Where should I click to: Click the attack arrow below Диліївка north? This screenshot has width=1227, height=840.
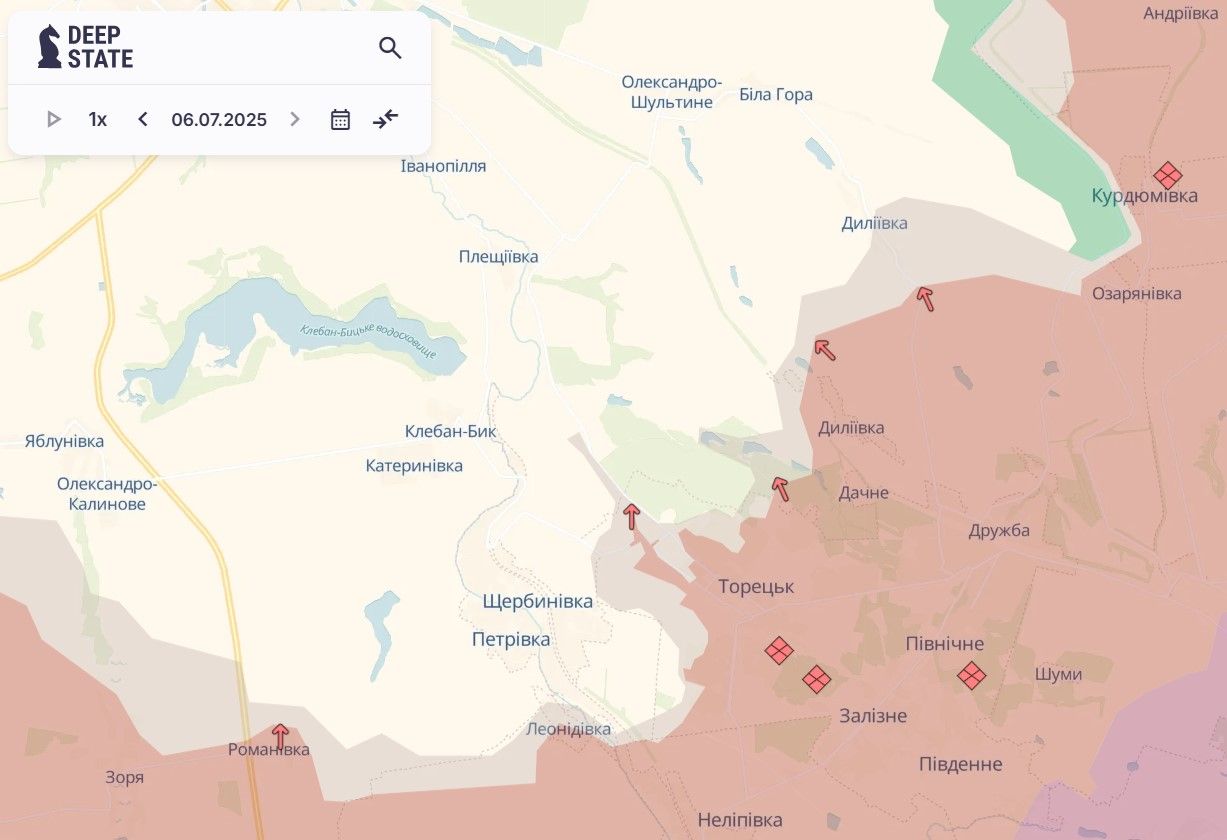pos(926,298)
